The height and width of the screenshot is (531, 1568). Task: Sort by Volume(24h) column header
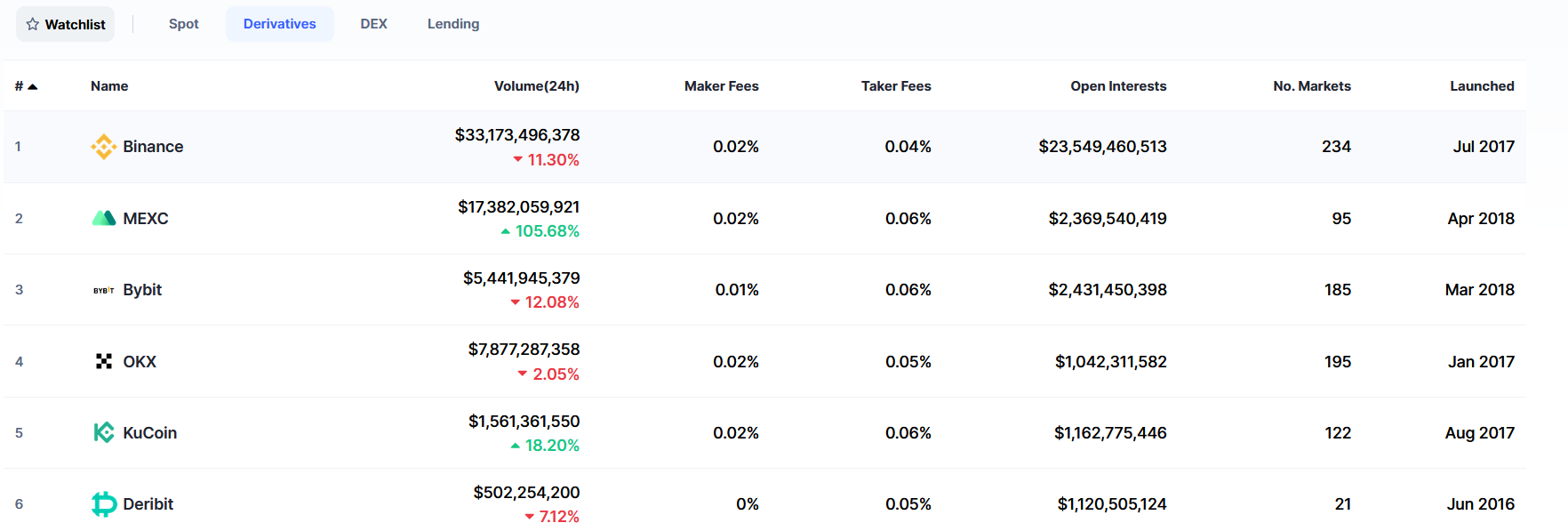(x=536, y=86)
